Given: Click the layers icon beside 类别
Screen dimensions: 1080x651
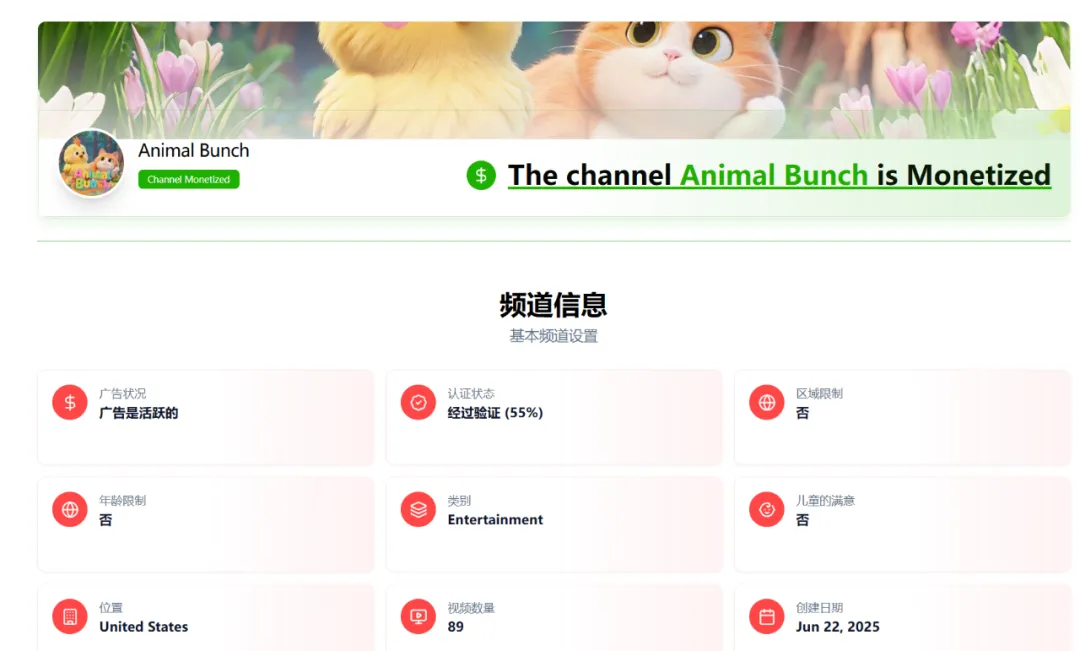Looking at the screenshot, I should (417, 509).
